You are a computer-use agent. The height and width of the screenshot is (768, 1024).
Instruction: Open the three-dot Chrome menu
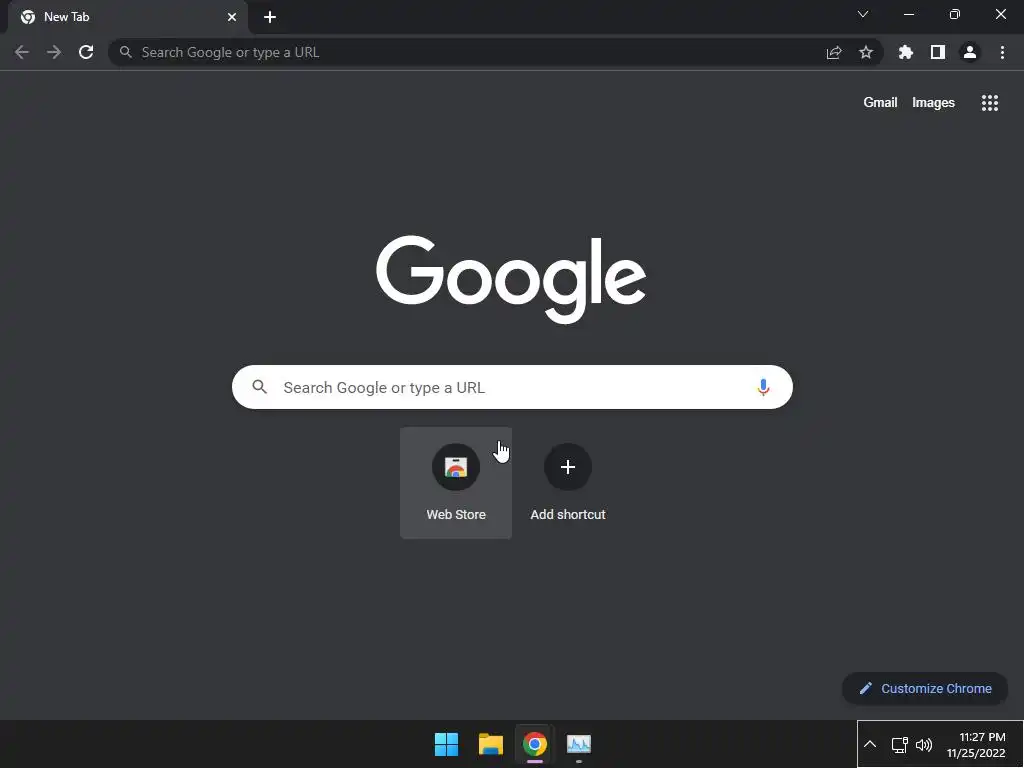[x=1002, y=52]
